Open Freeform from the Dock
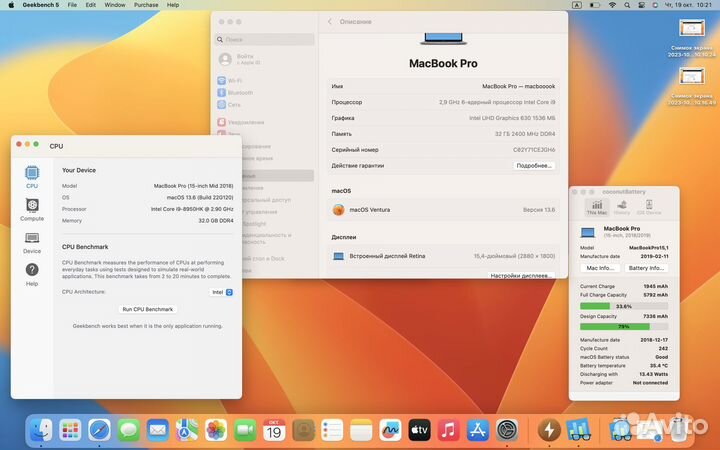 click(x=390, y=430)
